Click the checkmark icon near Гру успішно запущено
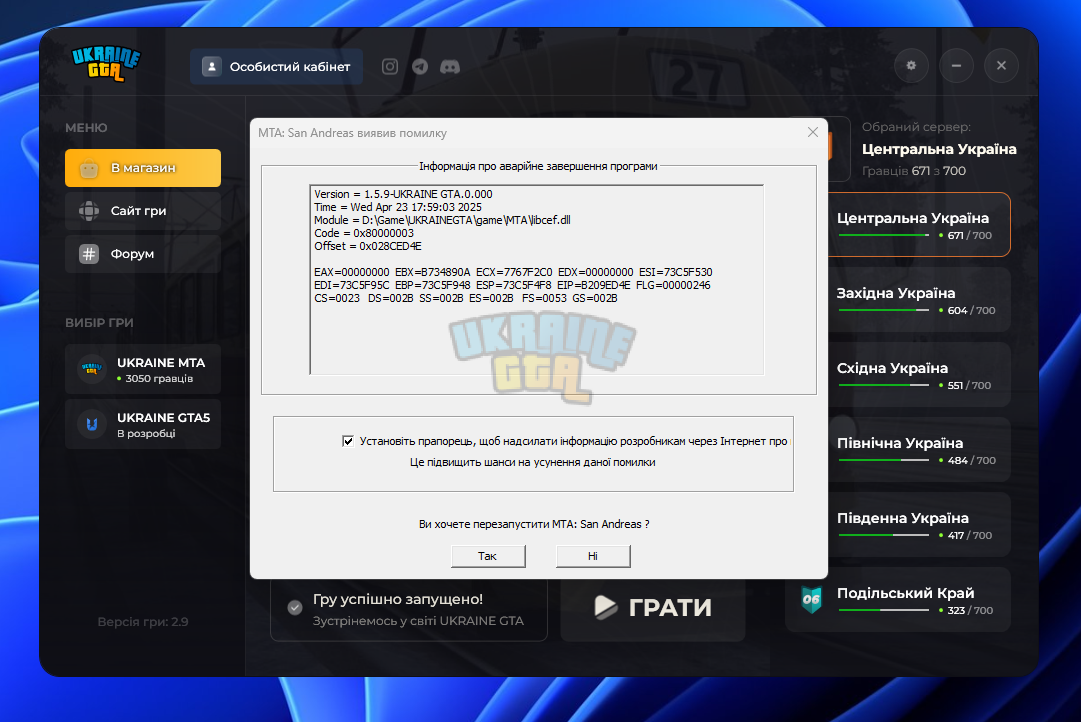1081x722 pixels. [295, 608]
